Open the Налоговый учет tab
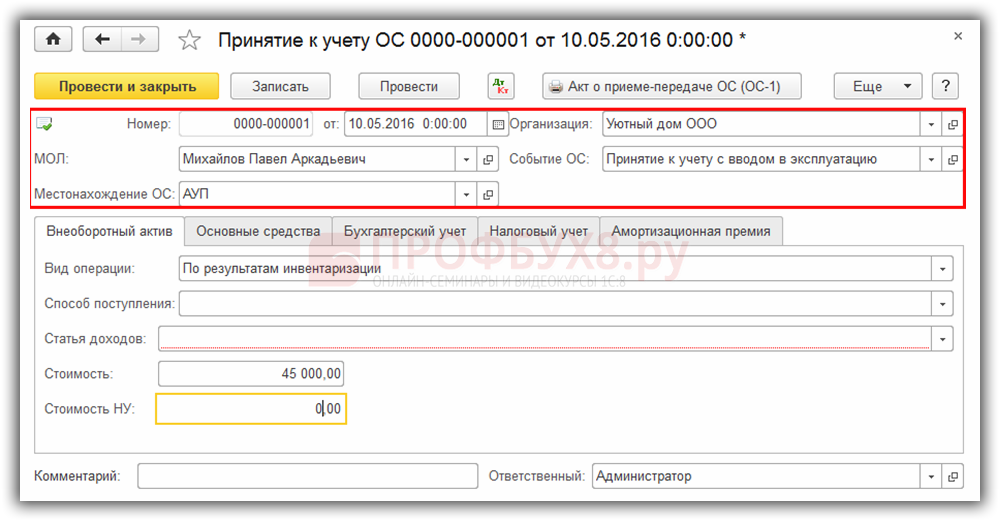 click(538, 231)
